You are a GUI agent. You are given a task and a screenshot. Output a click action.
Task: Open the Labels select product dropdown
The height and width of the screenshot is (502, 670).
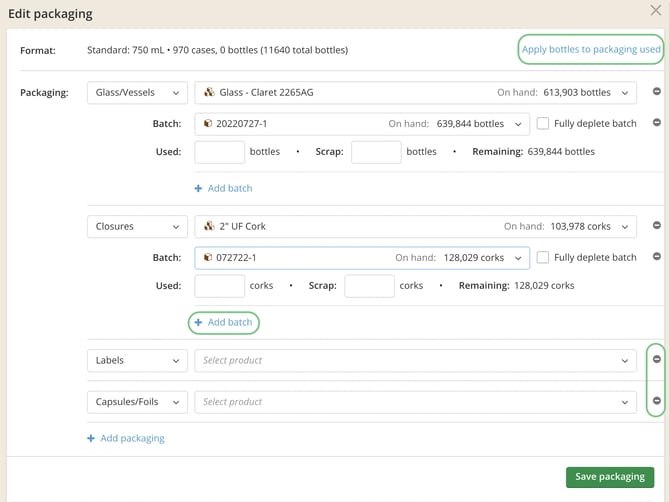pyautogui.click(x=415, y=360)
